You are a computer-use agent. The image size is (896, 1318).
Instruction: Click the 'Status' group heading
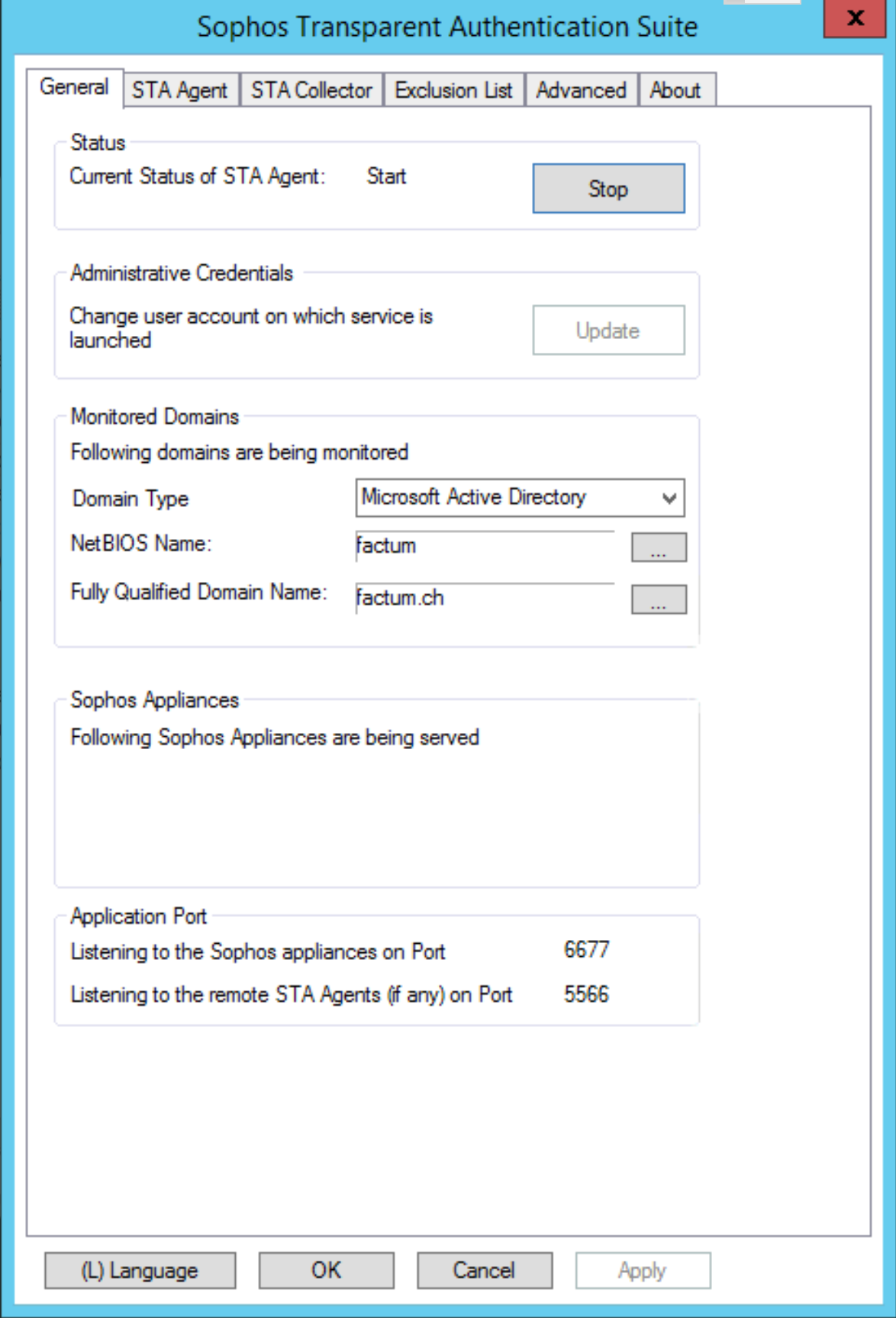pos(98,143)
